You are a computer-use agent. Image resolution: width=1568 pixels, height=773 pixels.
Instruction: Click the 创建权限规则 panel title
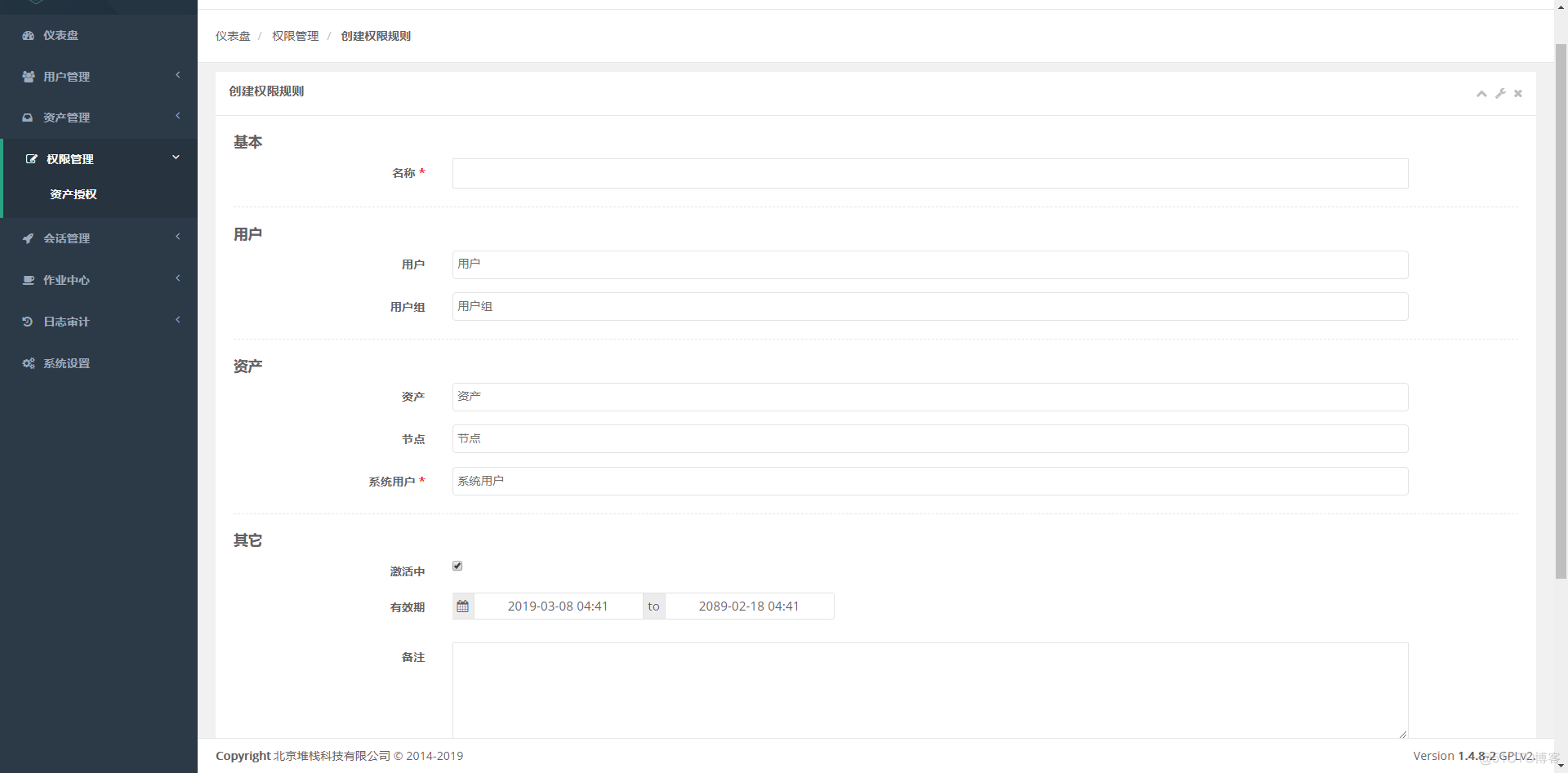point(266,91)
